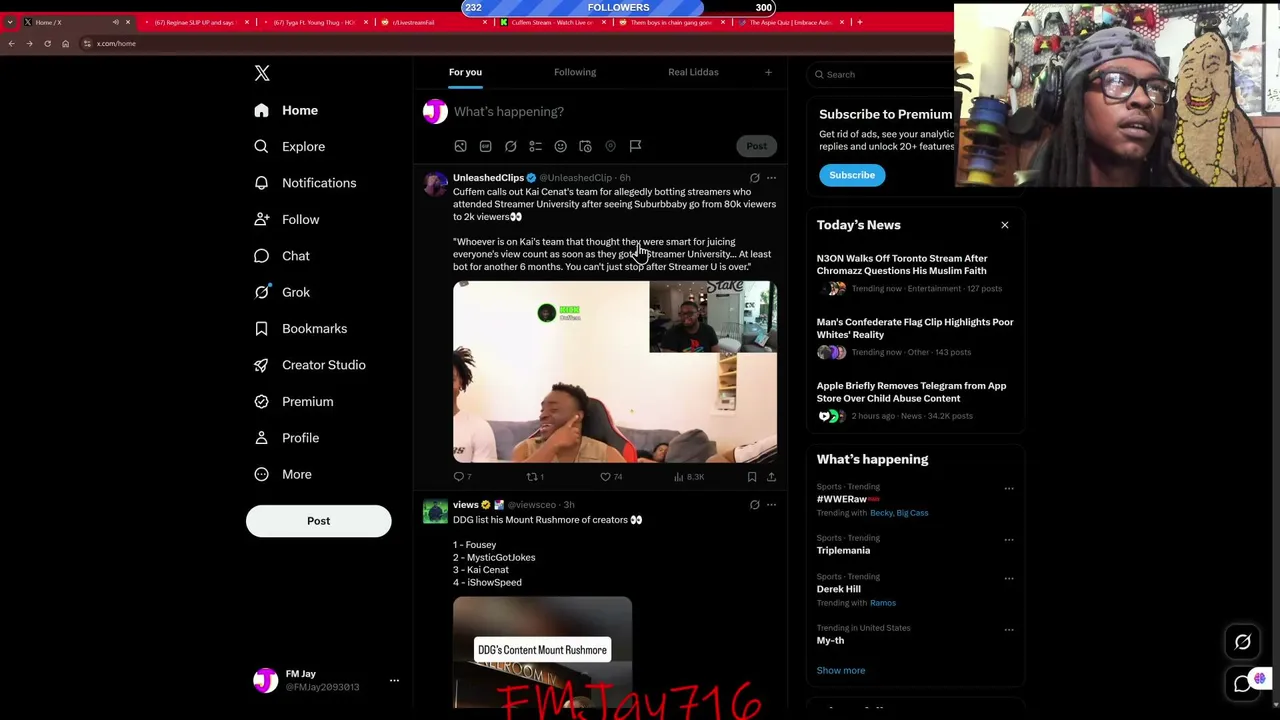
Task: Reload the page in the browser
Action: [47, 43]
